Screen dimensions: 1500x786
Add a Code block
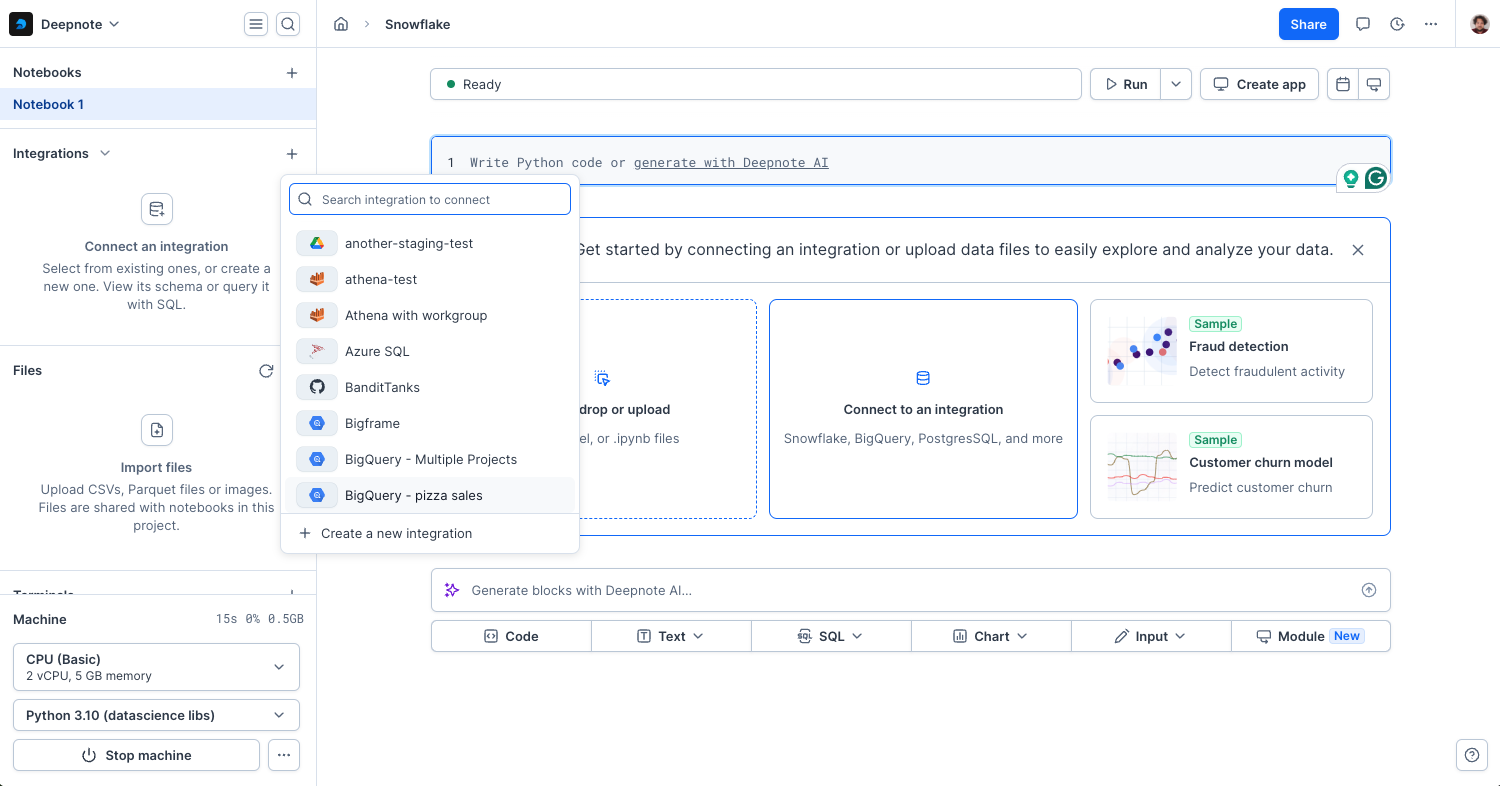511,636
